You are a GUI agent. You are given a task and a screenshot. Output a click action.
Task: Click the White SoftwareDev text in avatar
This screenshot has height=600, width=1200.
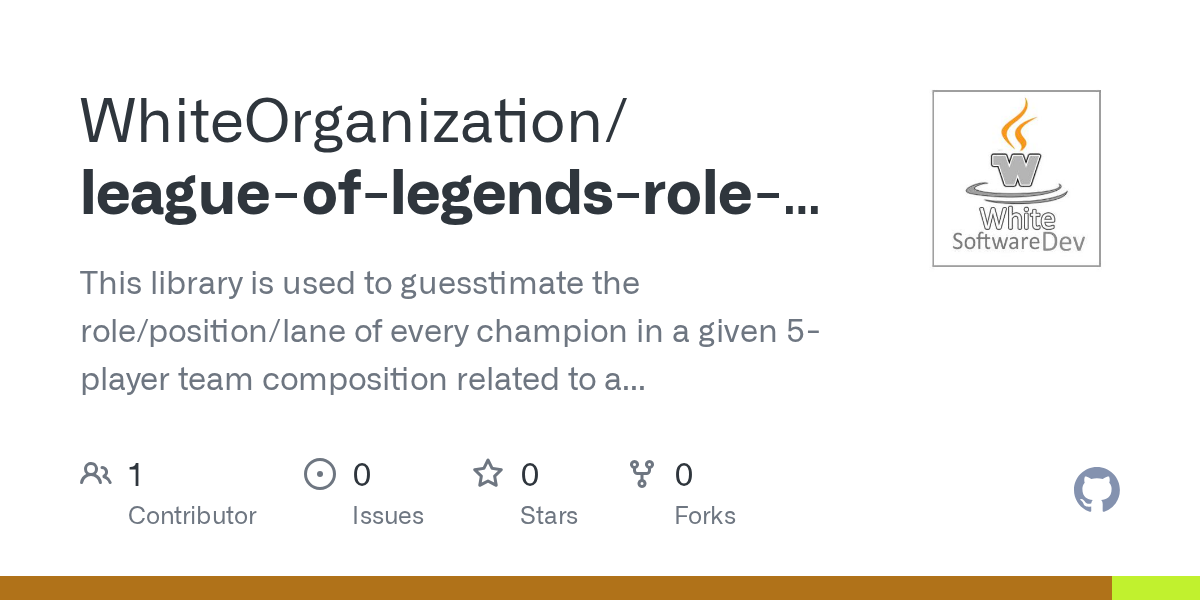point(1017,231)
